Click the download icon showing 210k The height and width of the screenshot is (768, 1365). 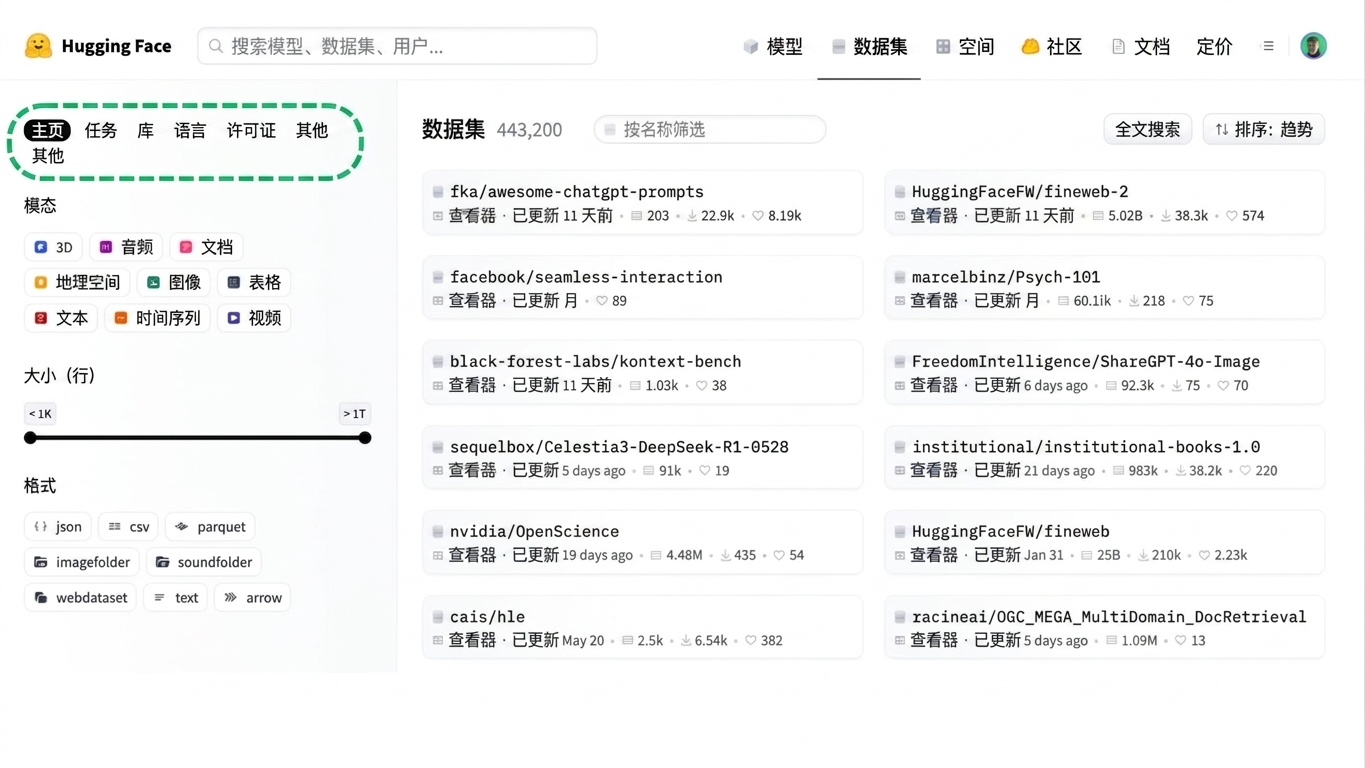pos(1142,555)
